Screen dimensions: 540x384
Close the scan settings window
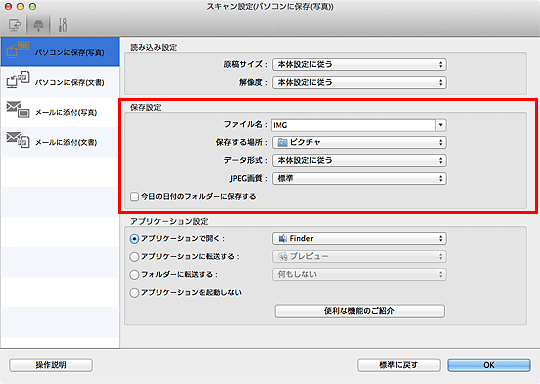pos(8,7)
